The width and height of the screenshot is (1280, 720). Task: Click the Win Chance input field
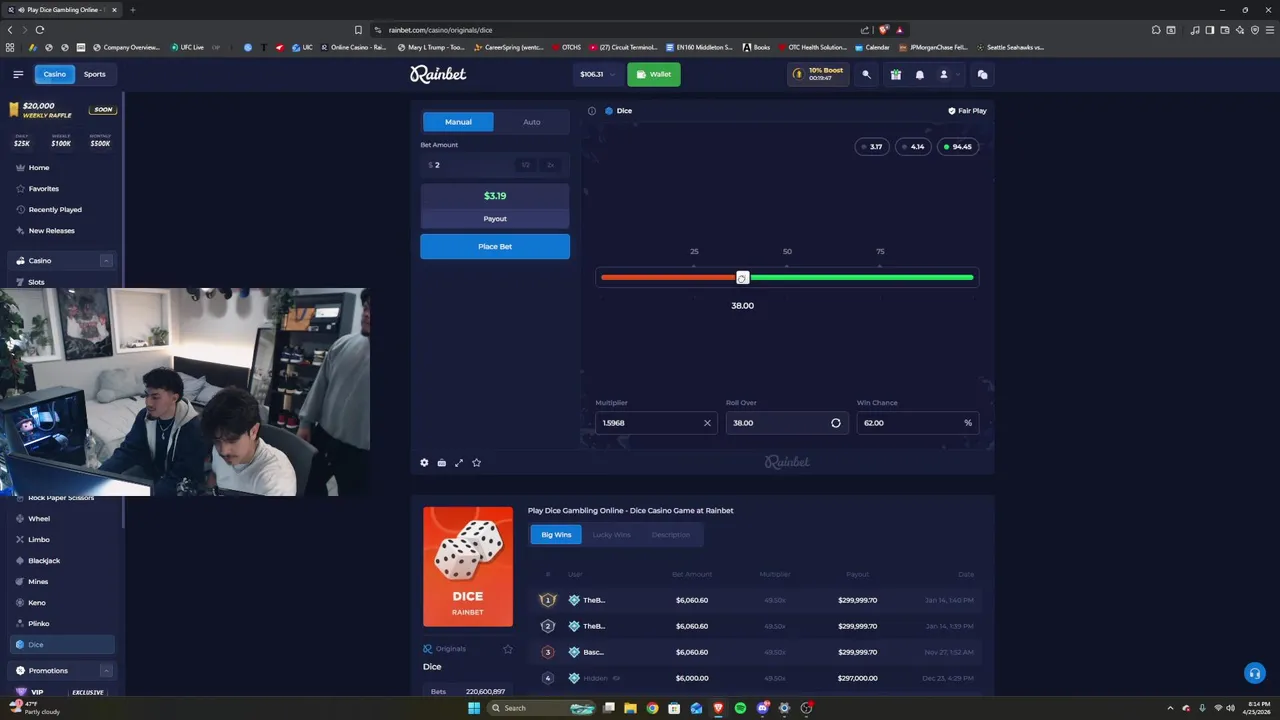[x=917, y=423]
